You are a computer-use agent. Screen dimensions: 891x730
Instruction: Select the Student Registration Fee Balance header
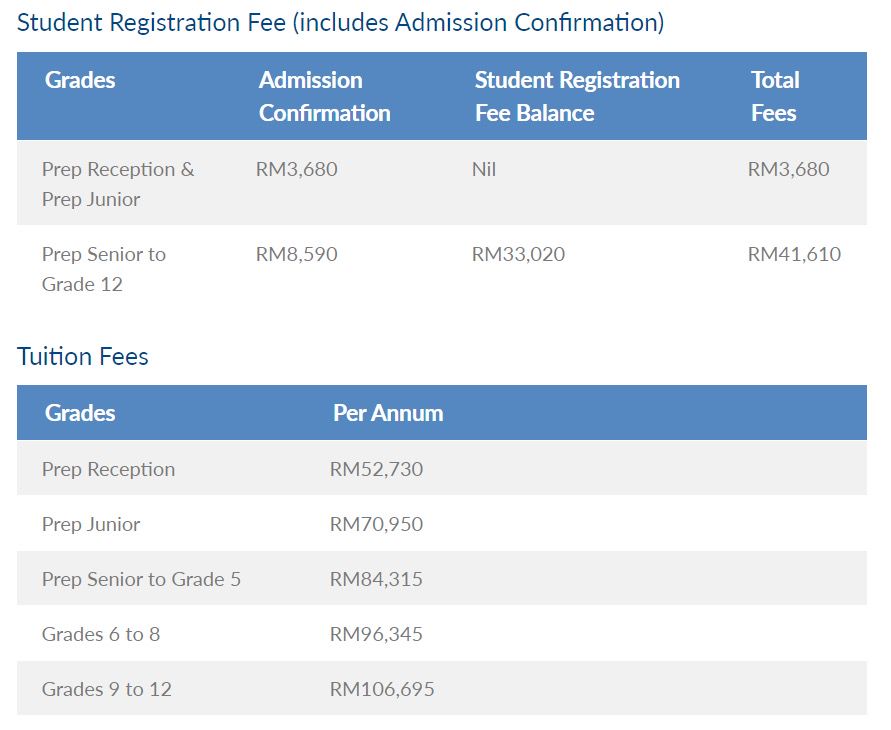click(576, 96)
